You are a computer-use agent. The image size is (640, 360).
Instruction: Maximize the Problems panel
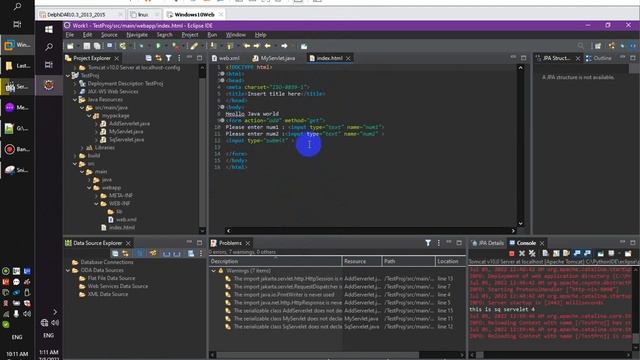pyautogui.click(x=459, y=243)
